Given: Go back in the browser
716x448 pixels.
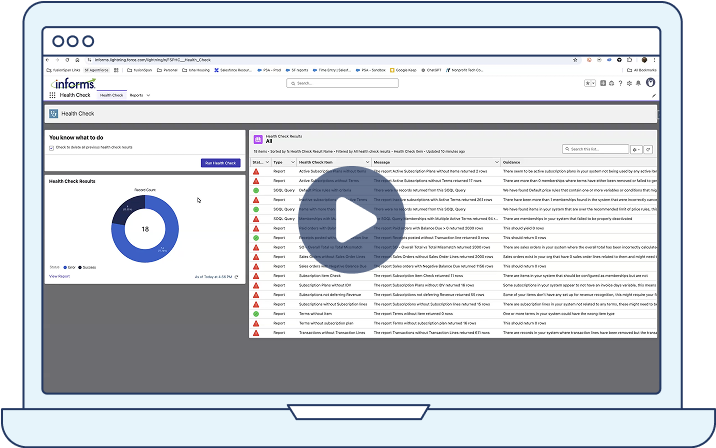Looking at the screenshot, I should point(47,60).
